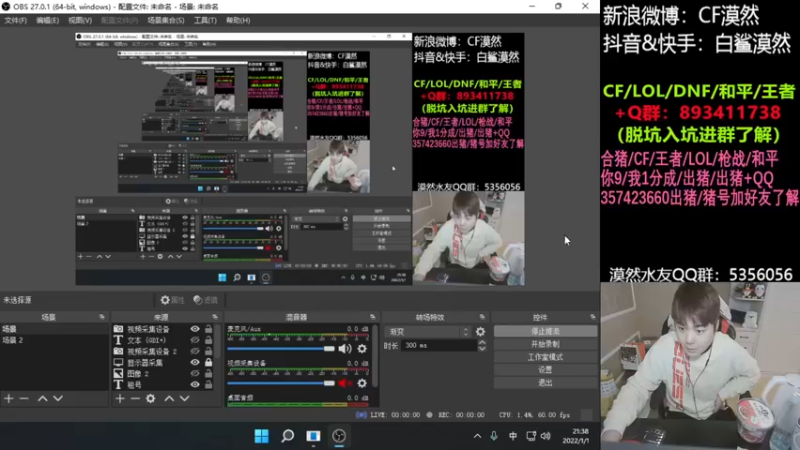Open the volume tray icon
Image resolution: width=800 pixels, height=450 pixels.
tap(546, 436)
